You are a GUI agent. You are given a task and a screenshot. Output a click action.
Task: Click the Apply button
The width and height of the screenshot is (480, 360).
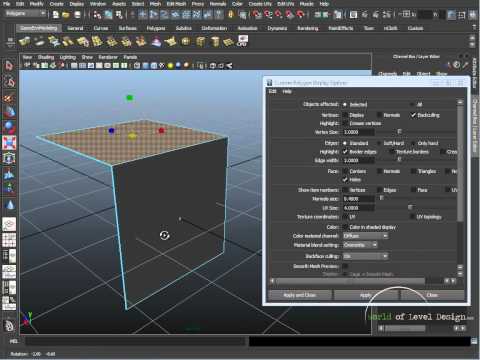366,295
